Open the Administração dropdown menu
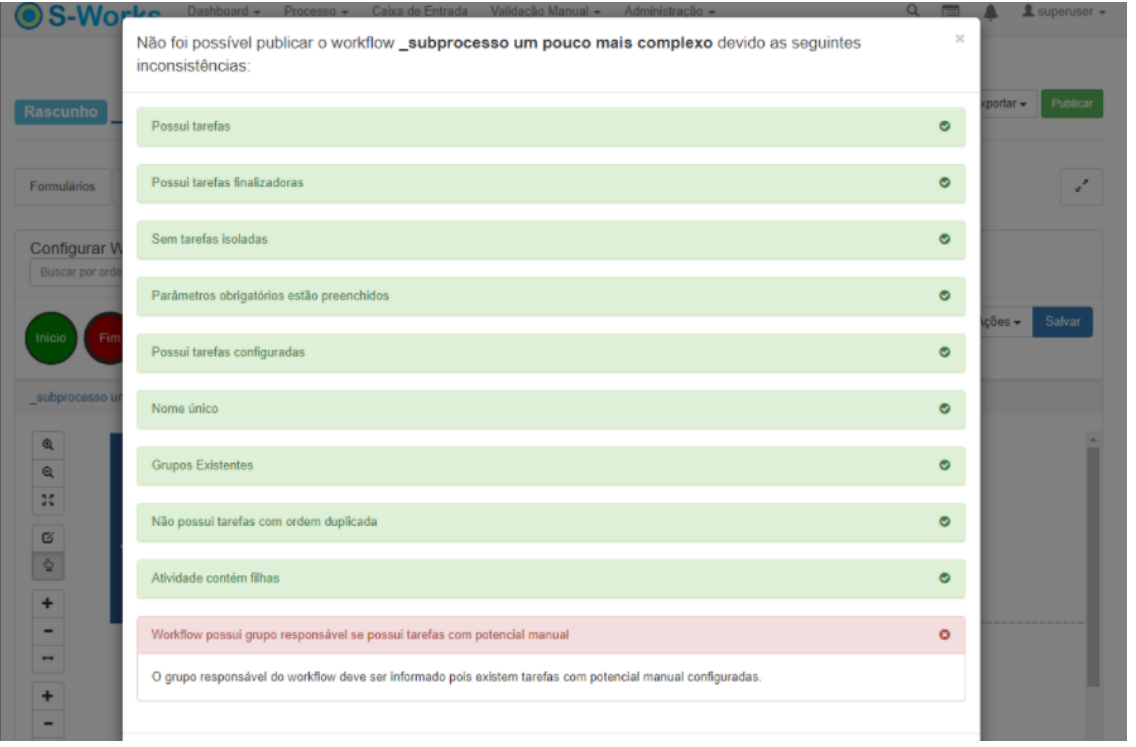Screen dimensions: 1136x747 coord(669,11)
